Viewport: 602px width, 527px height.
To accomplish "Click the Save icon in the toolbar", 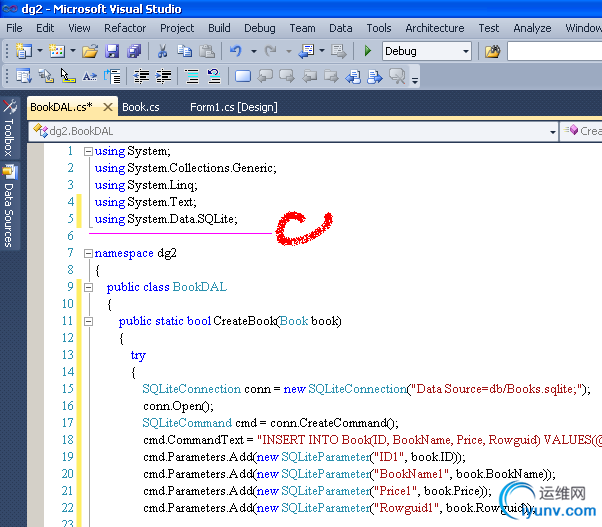I will point(112,51).
